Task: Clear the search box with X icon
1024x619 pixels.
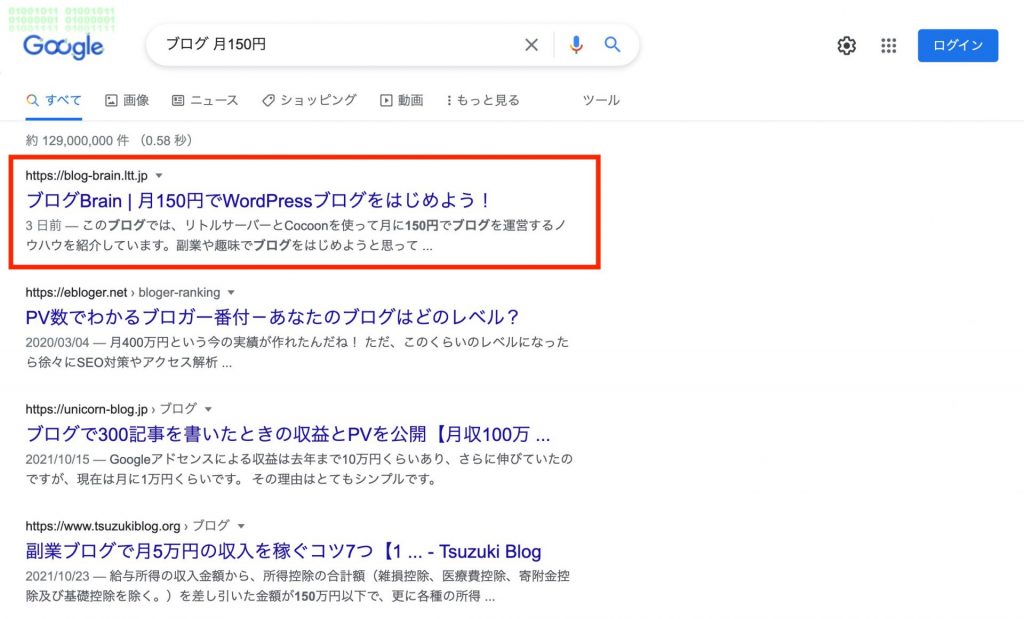Action: pyautogui.click(x=532, y=44)
